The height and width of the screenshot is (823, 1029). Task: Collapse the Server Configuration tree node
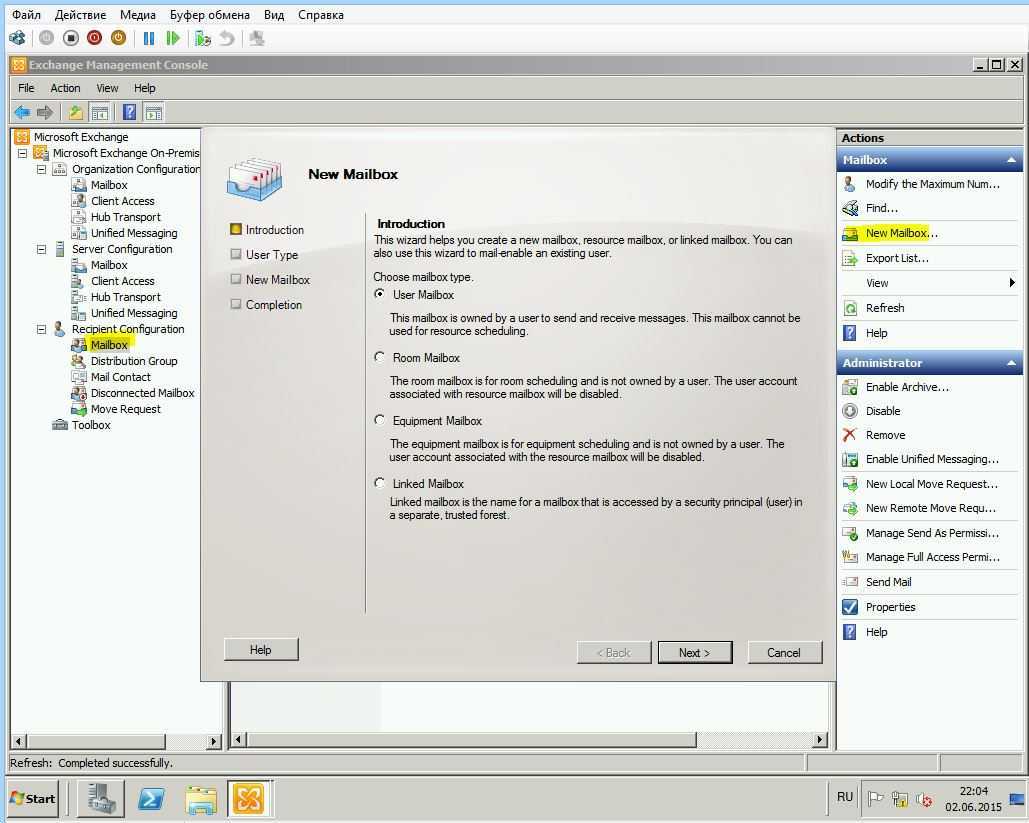click(42, 249)
